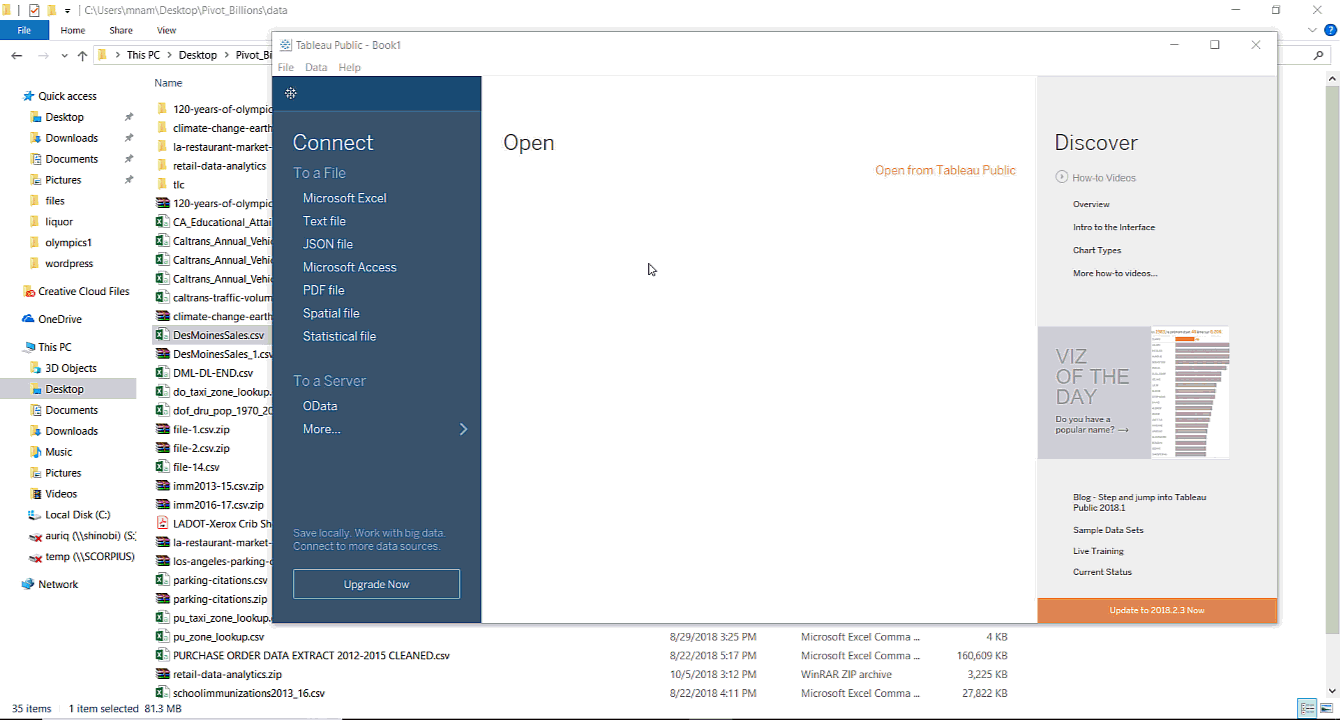Open the Sample Data Sets link
This screenshot has width=1340, height=720.
(x=1108, y=530)
